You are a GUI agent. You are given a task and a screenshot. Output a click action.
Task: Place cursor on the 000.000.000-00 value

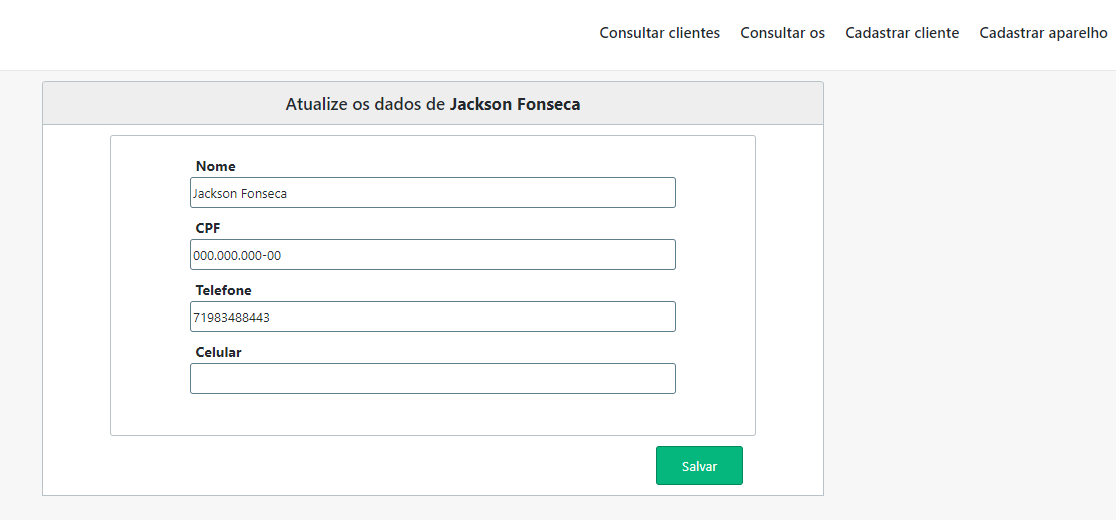point(237,256)
